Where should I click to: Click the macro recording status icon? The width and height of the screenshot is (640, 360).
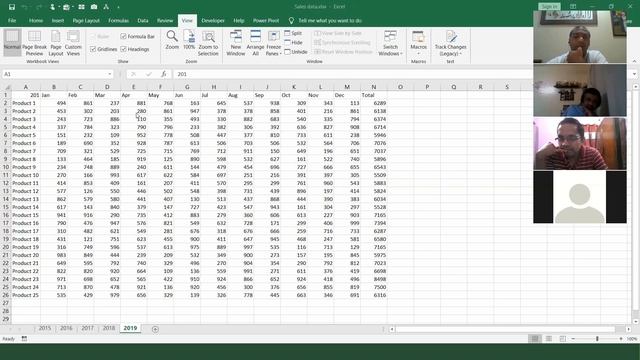(x=24, y=339)
